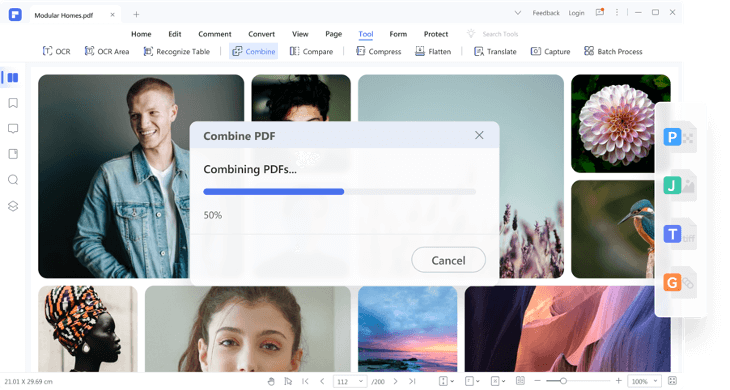The height and width of the screenshot is (390, 730).
Task: Open the bookmarks panel in sidebar
Action: (13, 103)
